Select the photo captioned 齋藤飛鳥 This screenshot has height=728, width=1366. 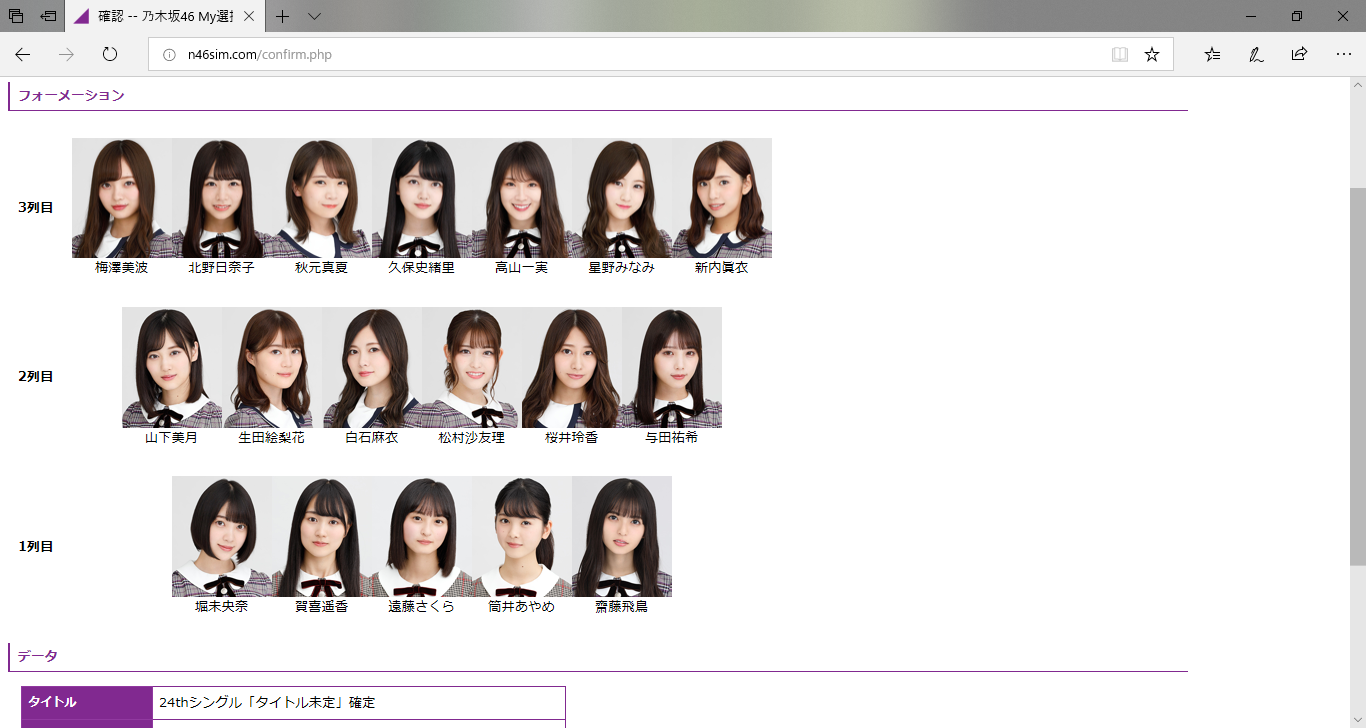pyautogui.click(x=622, y=536)
